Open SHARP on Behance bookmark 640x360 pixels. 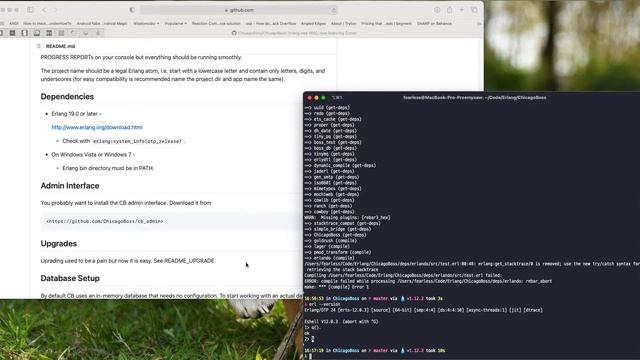tap(434, 24)
